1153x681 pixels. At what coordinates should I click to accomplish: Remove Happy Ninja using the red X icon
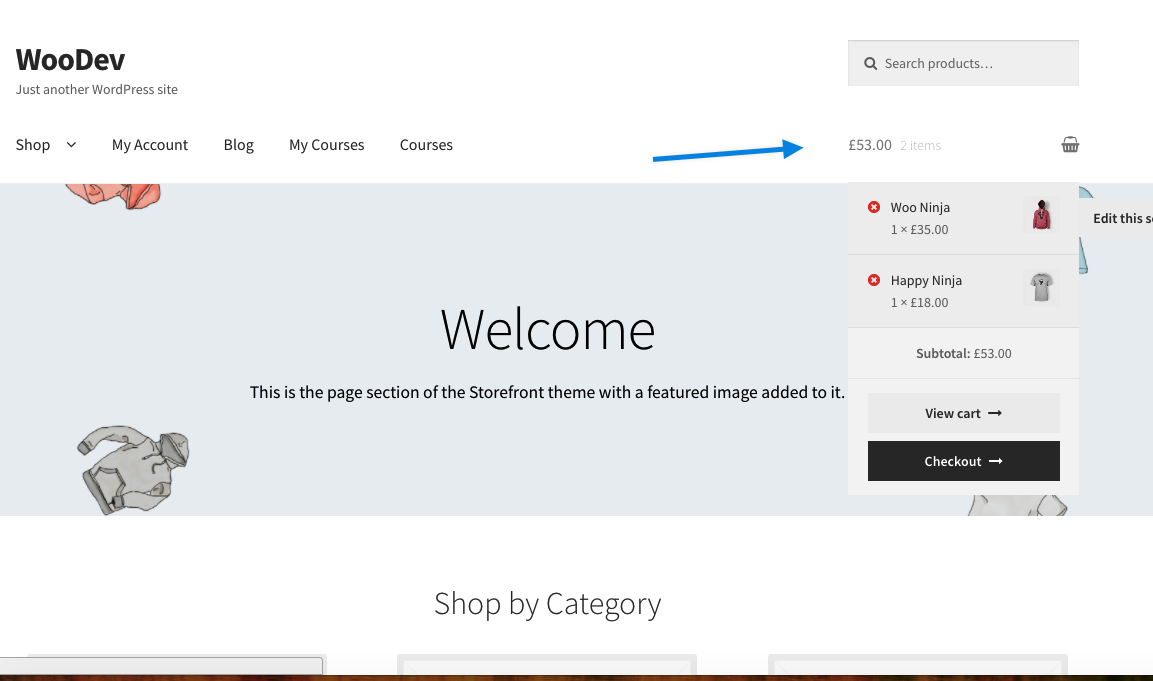pyautogui.click(x=874, y=280)
